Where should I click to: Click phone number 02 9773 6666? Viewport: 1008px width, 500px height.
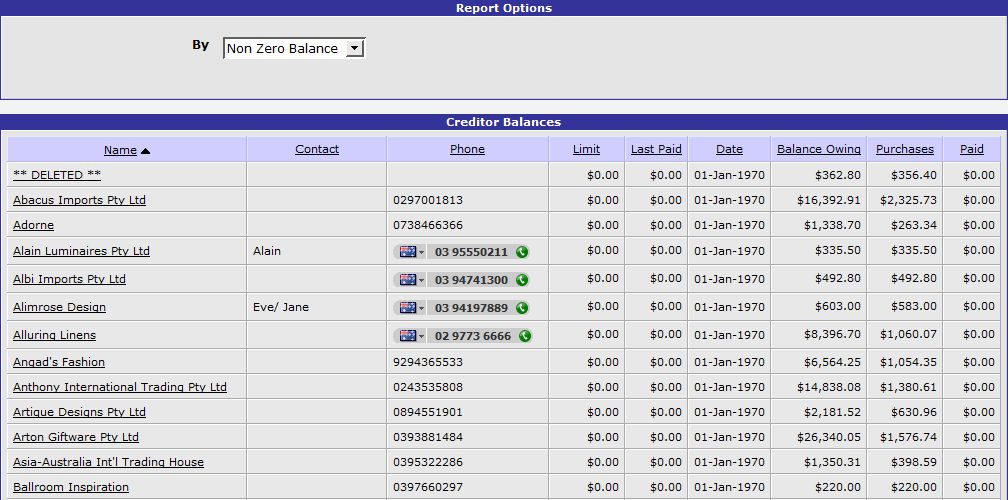[x=473, y=336]
